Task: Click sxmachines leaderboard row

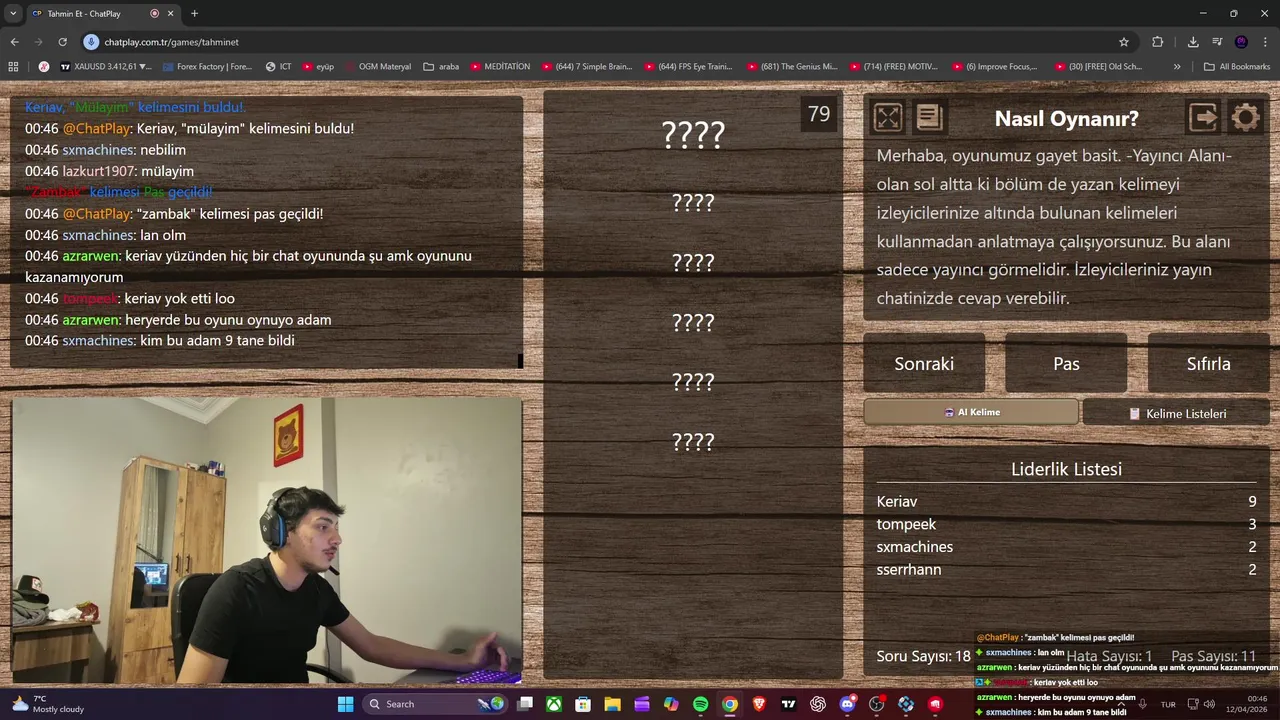Action: (1066, 547)
